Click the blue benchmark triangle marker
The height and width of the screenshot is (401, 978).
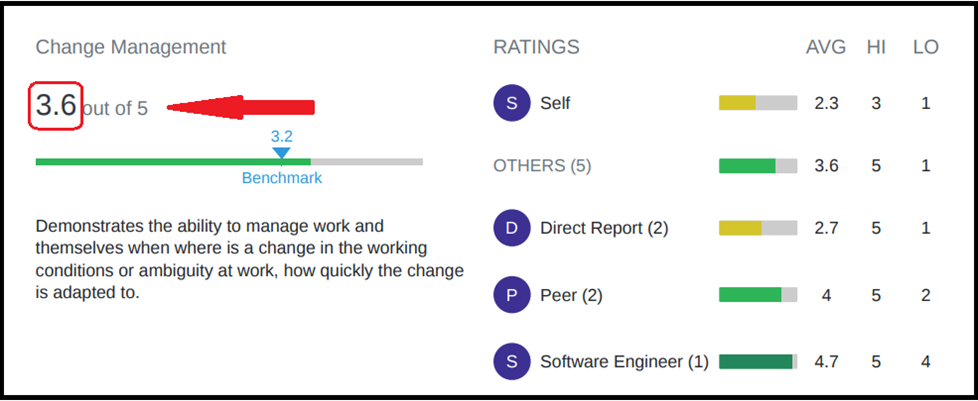(x=281, y=153)
